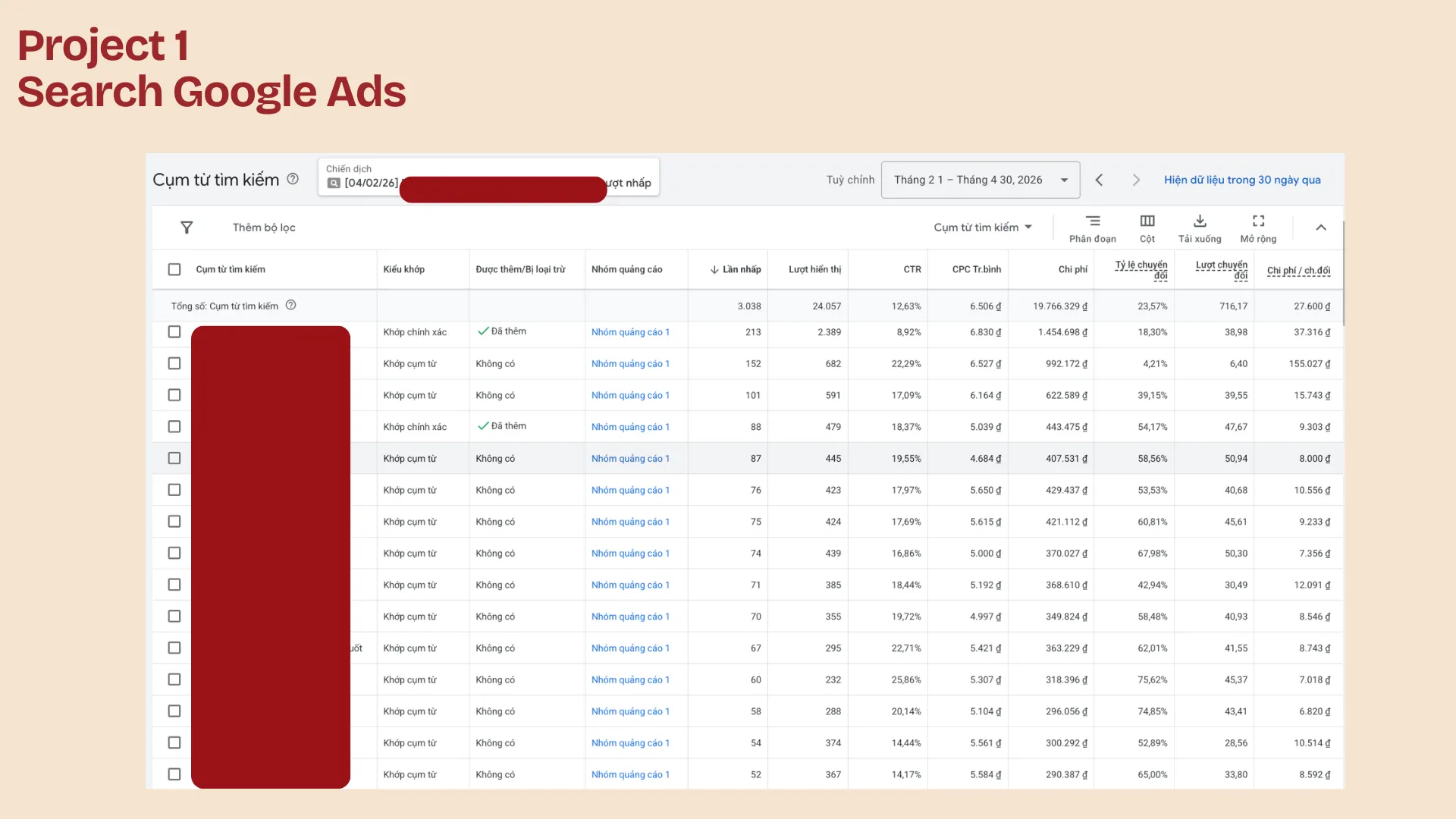Select the row with cost 429.437 đ
The image size is (1456, 819).
pyautogui.click(x=174, y=490)
